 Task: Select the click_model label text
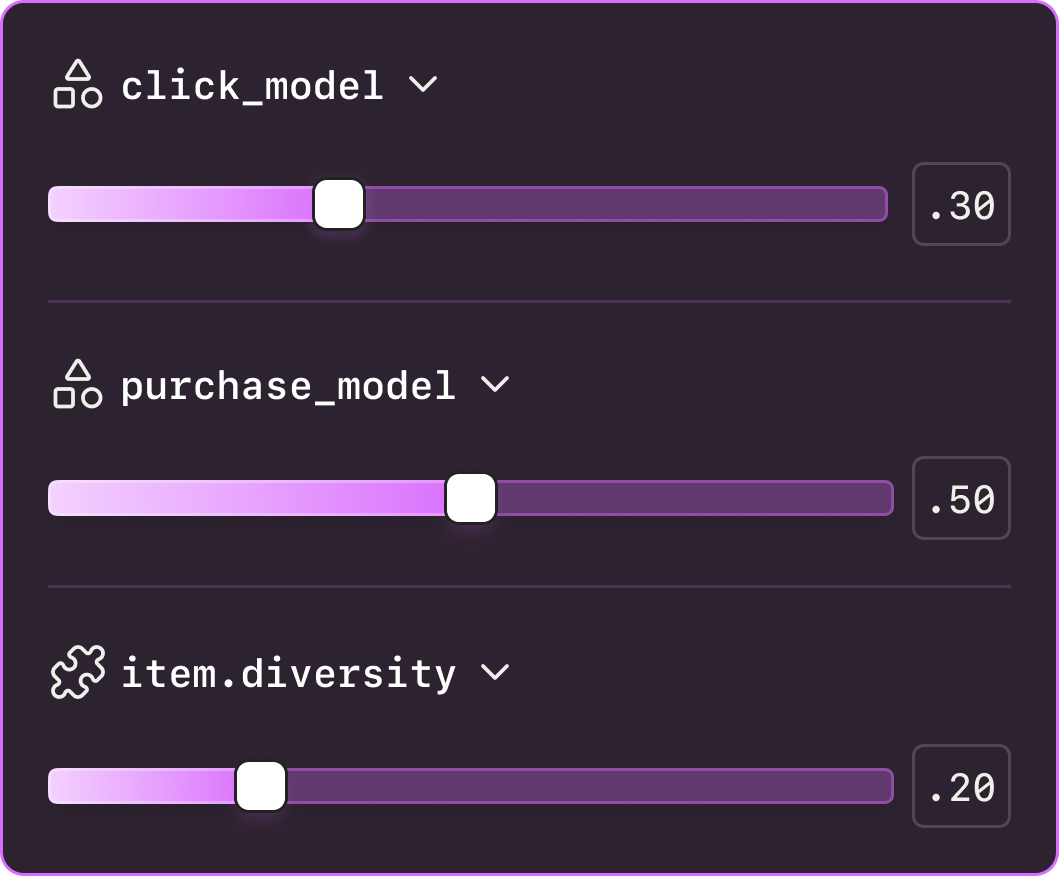click(x=252, y=86)
